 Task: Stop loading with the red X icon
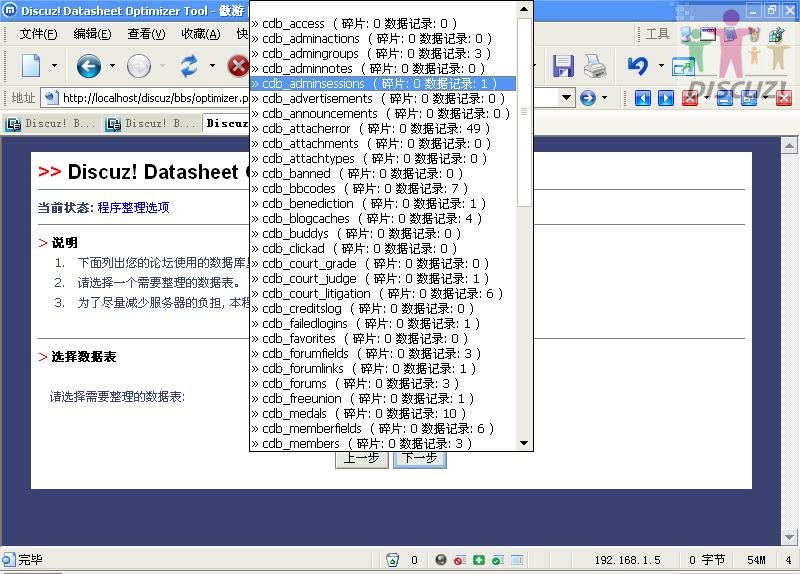(238, 66)
